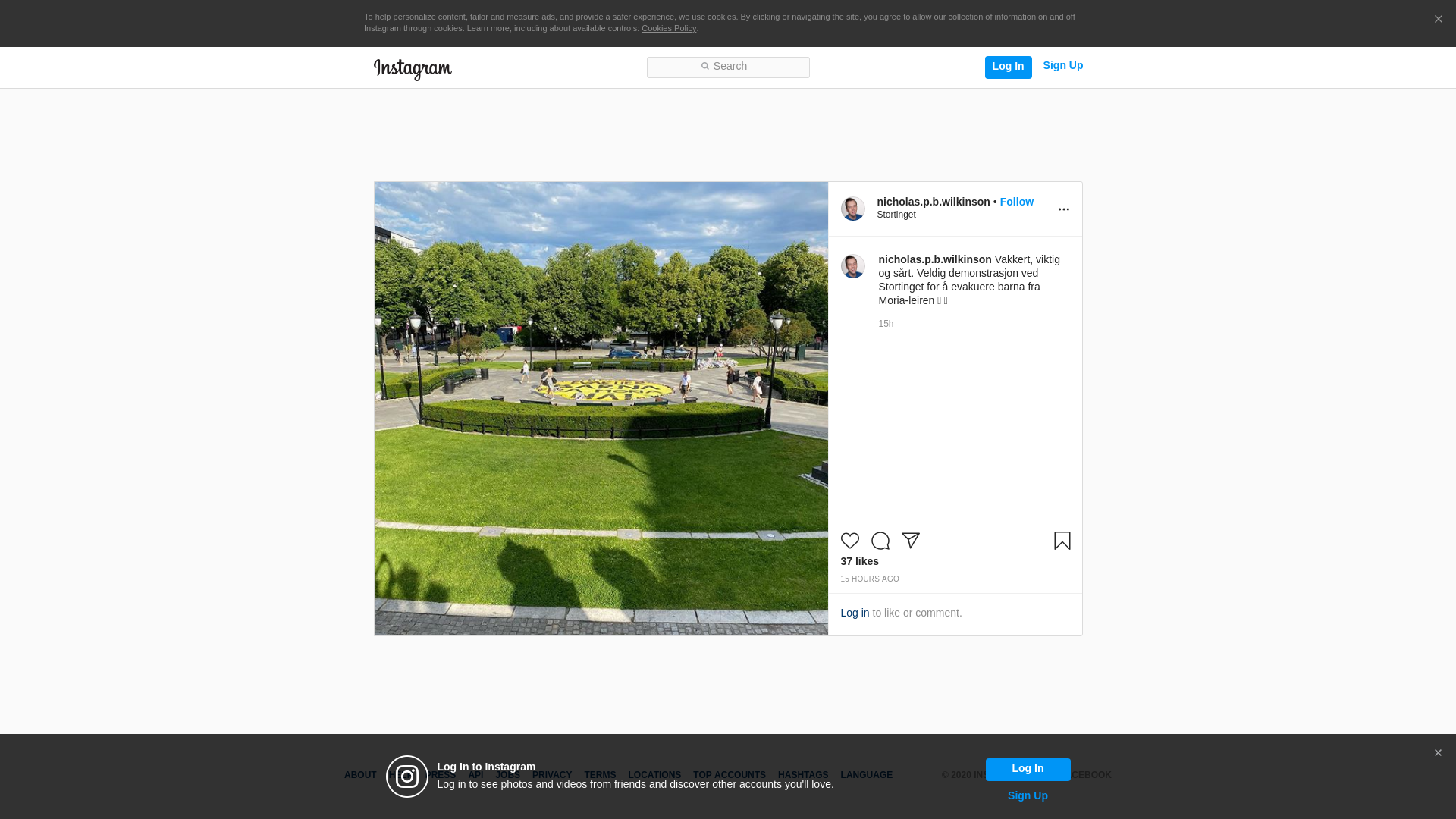
Task: Open the Stortinget location link
Action: click(x=896, y=215)
